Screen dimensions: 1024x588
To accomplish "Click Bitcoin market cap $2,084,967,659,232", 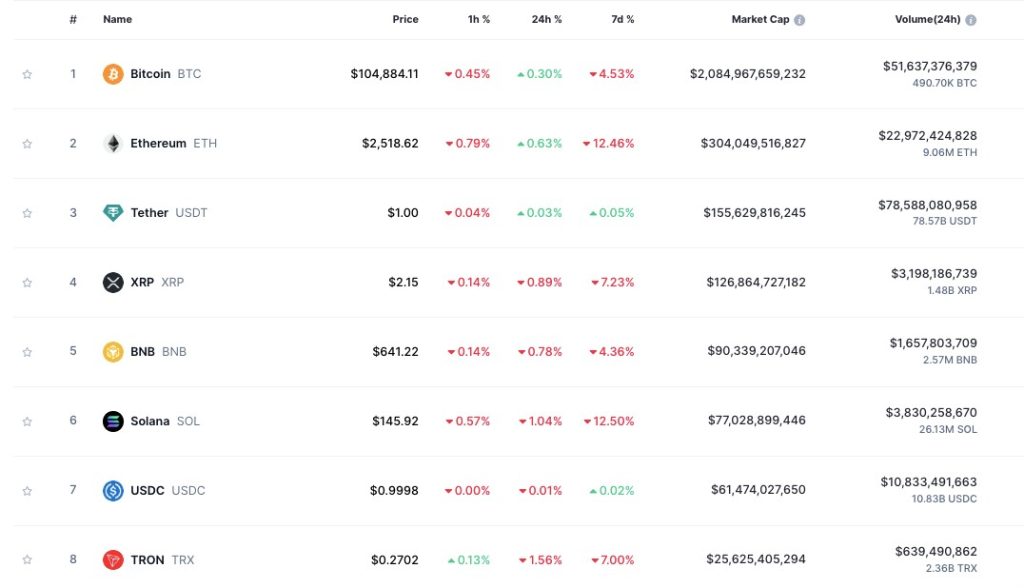I will point(748,74).
